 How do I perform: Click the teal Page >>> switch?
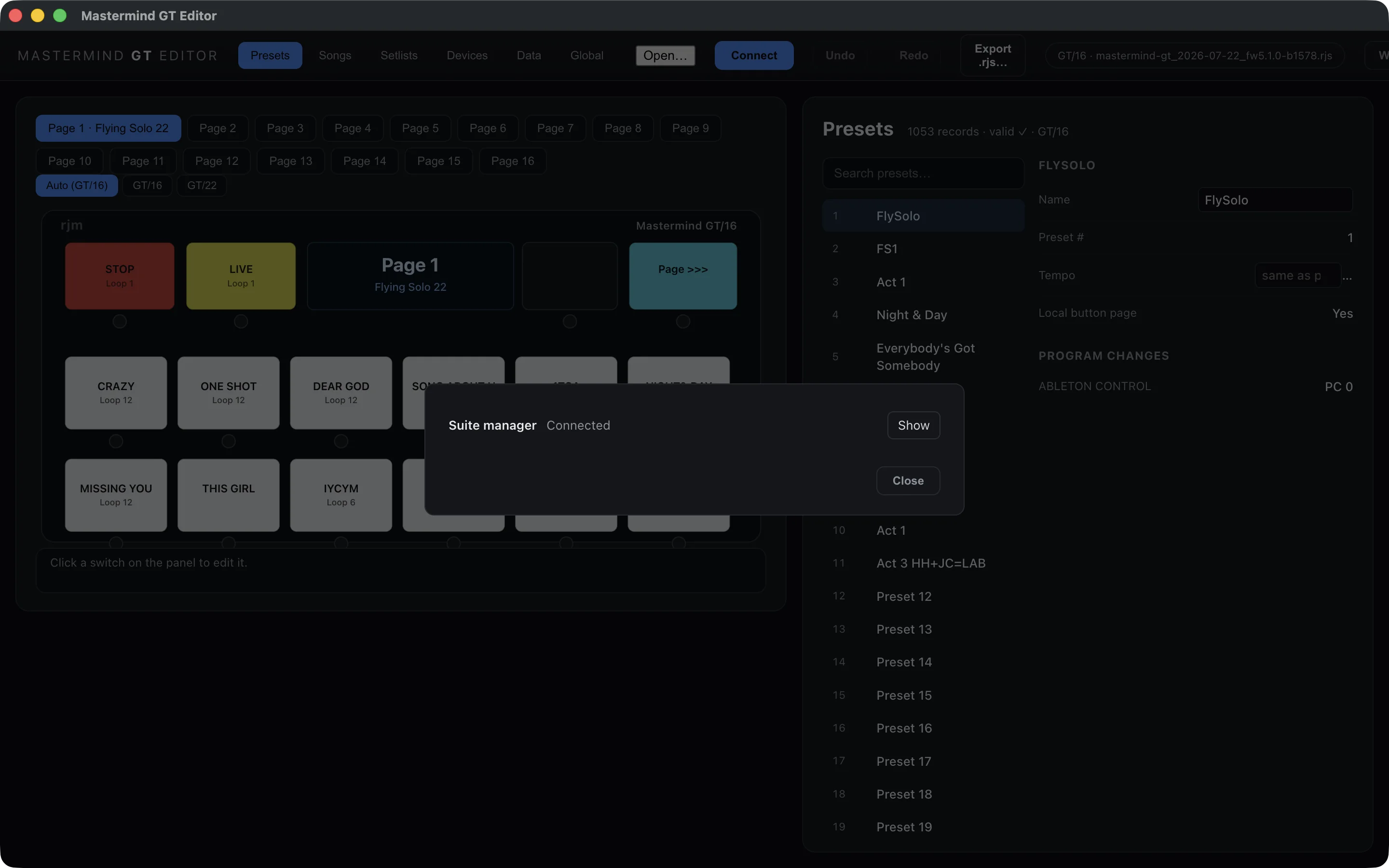coord(683,275)
